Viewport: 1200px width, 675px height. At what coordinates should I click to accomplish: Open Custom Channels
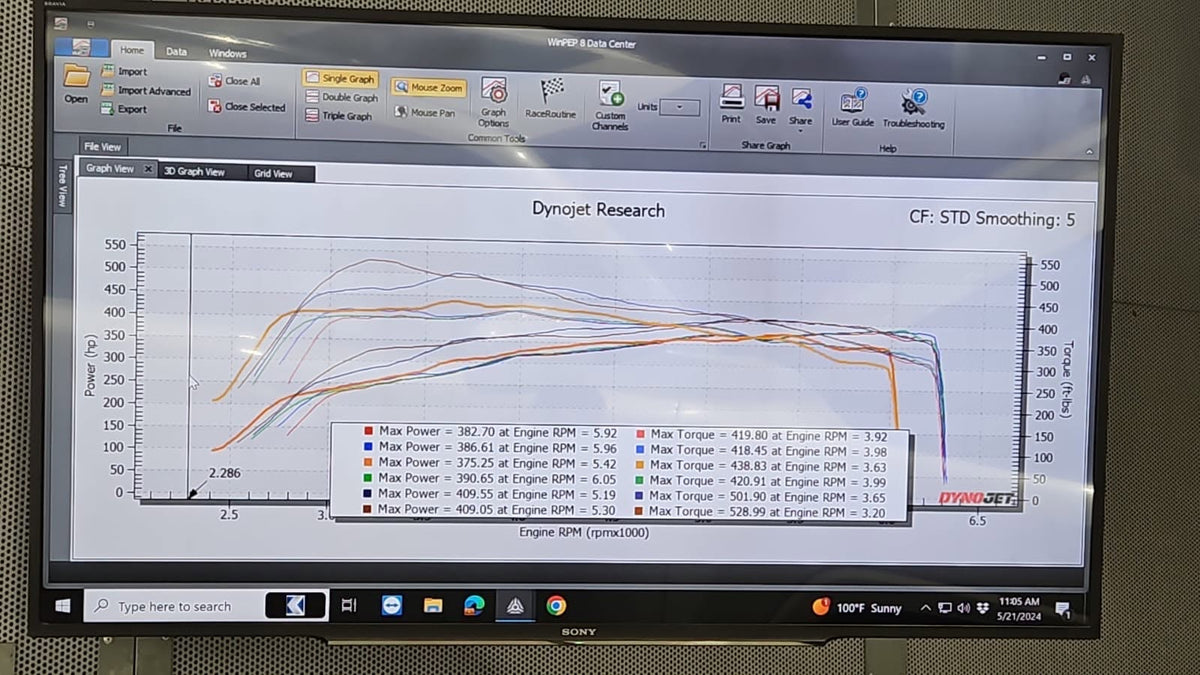click(x=610, y=106)
